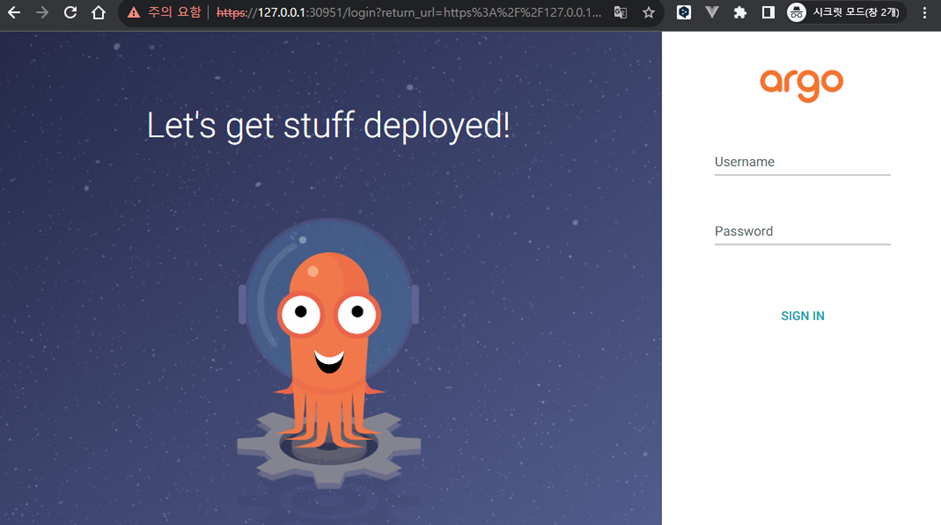Focus the address bar URL

[x=409, y=12]
